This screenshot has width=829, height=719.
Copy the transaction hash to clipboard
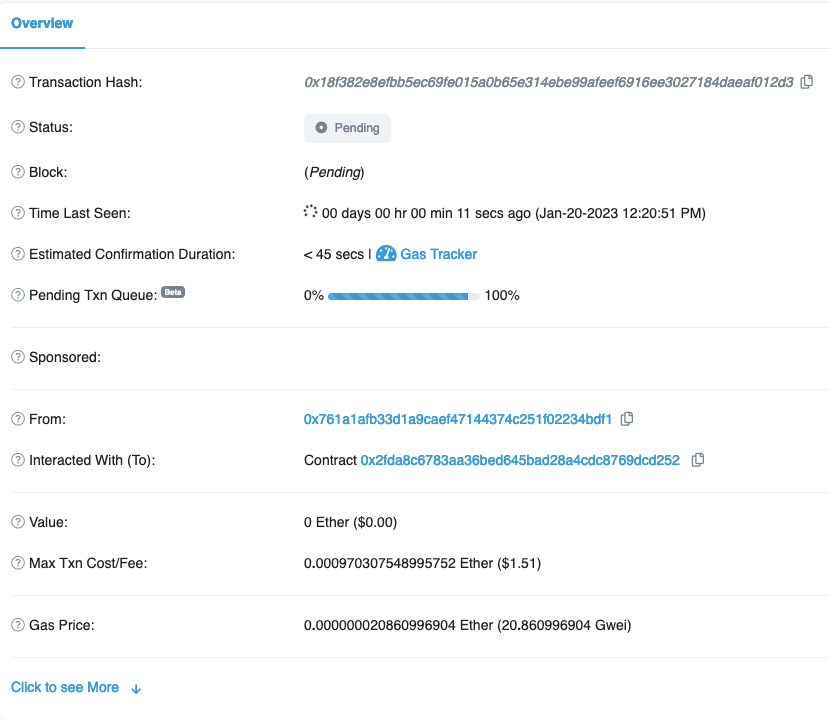tap(806, 82)
